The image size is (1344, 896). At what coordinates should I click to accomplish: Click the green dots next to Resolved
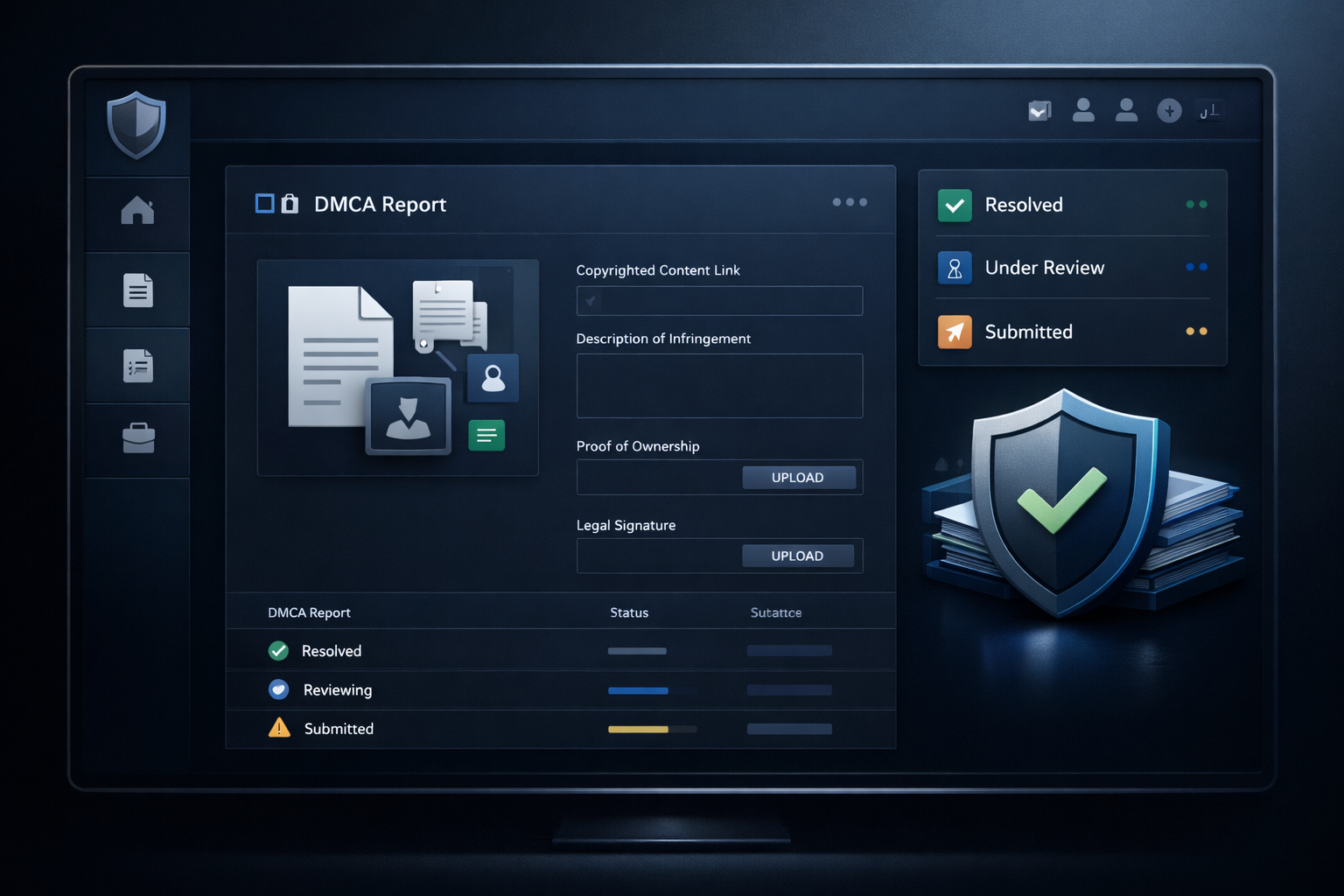coord(1196,205)
